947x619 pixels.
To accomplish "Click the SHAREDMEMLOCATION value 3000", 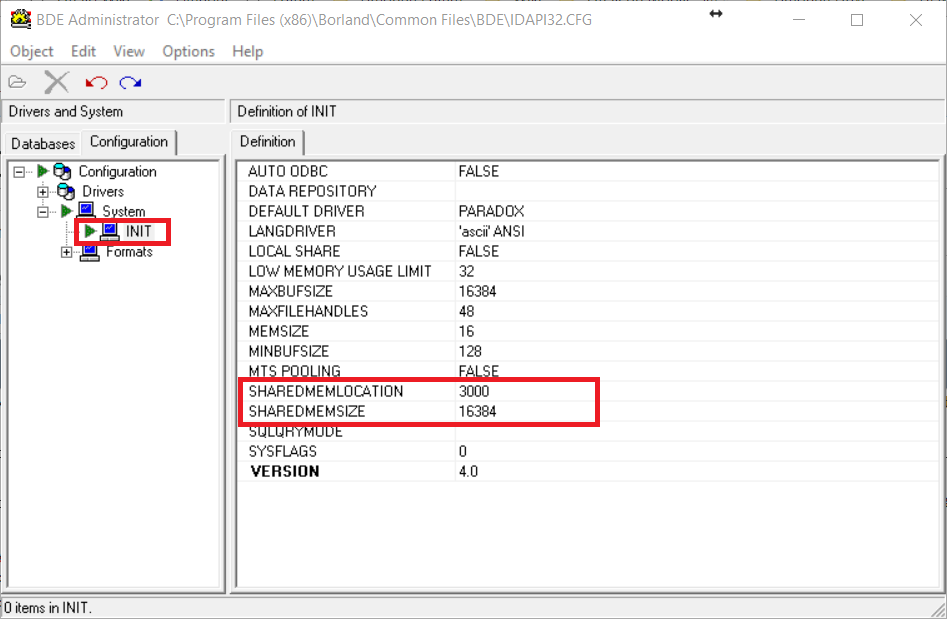I will click(x=474, y=391).
